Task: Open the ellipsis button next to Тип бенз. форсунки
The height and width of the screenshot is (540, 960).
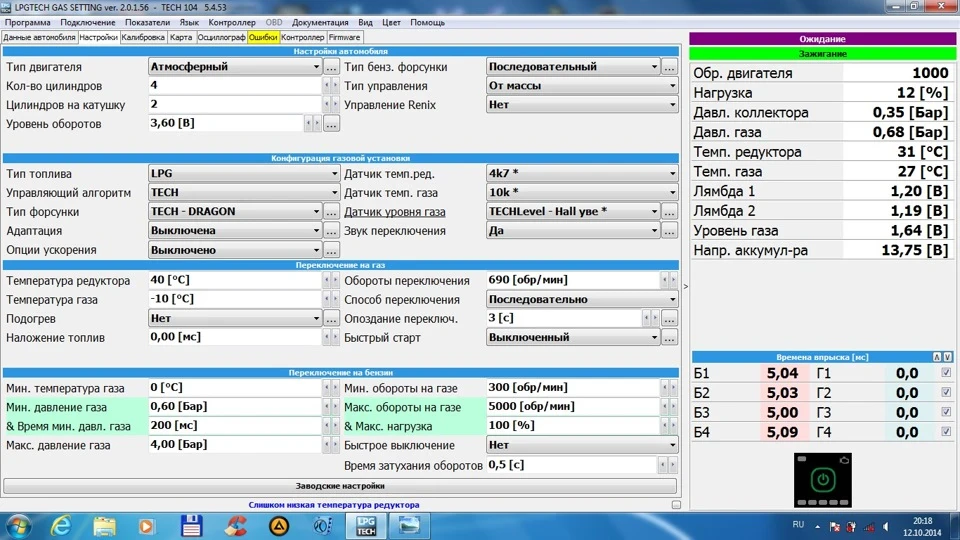Action: click(x=669, y=67)
